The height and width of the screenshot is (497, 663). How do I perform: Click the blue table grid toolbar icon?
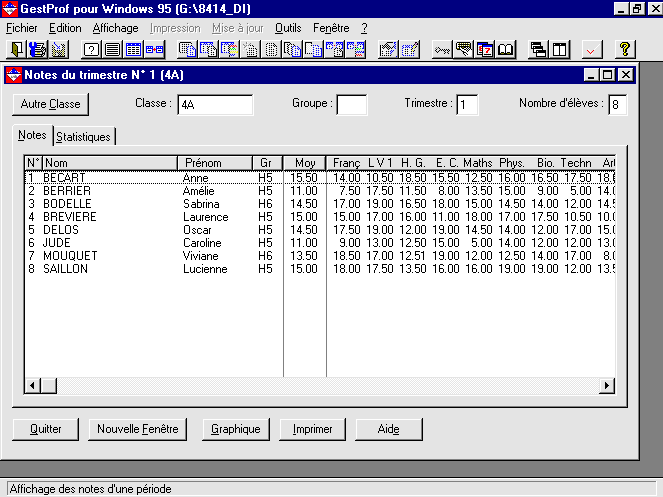point(133,49)
